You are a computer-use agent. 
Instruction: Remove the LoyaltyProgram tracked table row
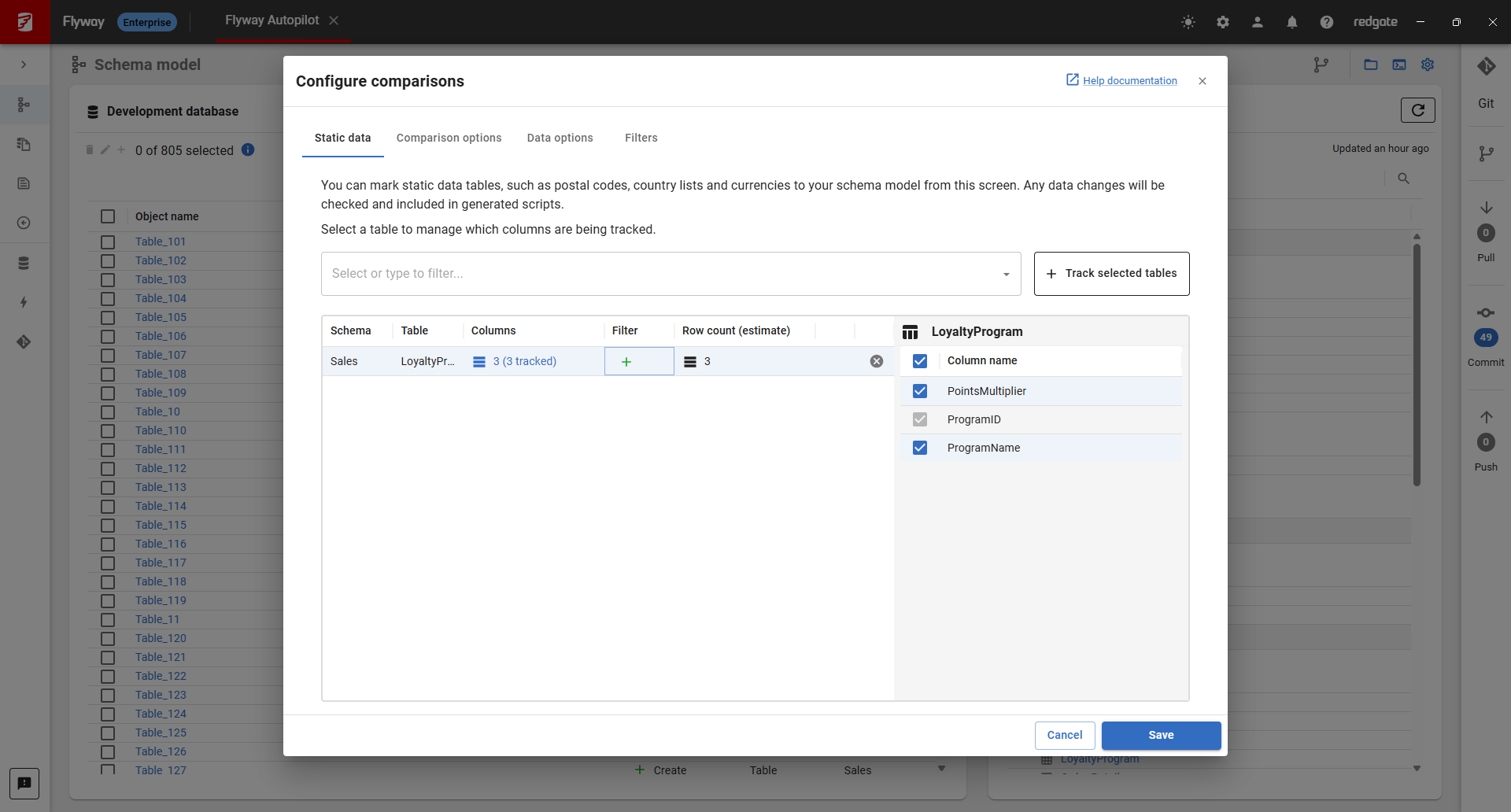pos(877,361)
